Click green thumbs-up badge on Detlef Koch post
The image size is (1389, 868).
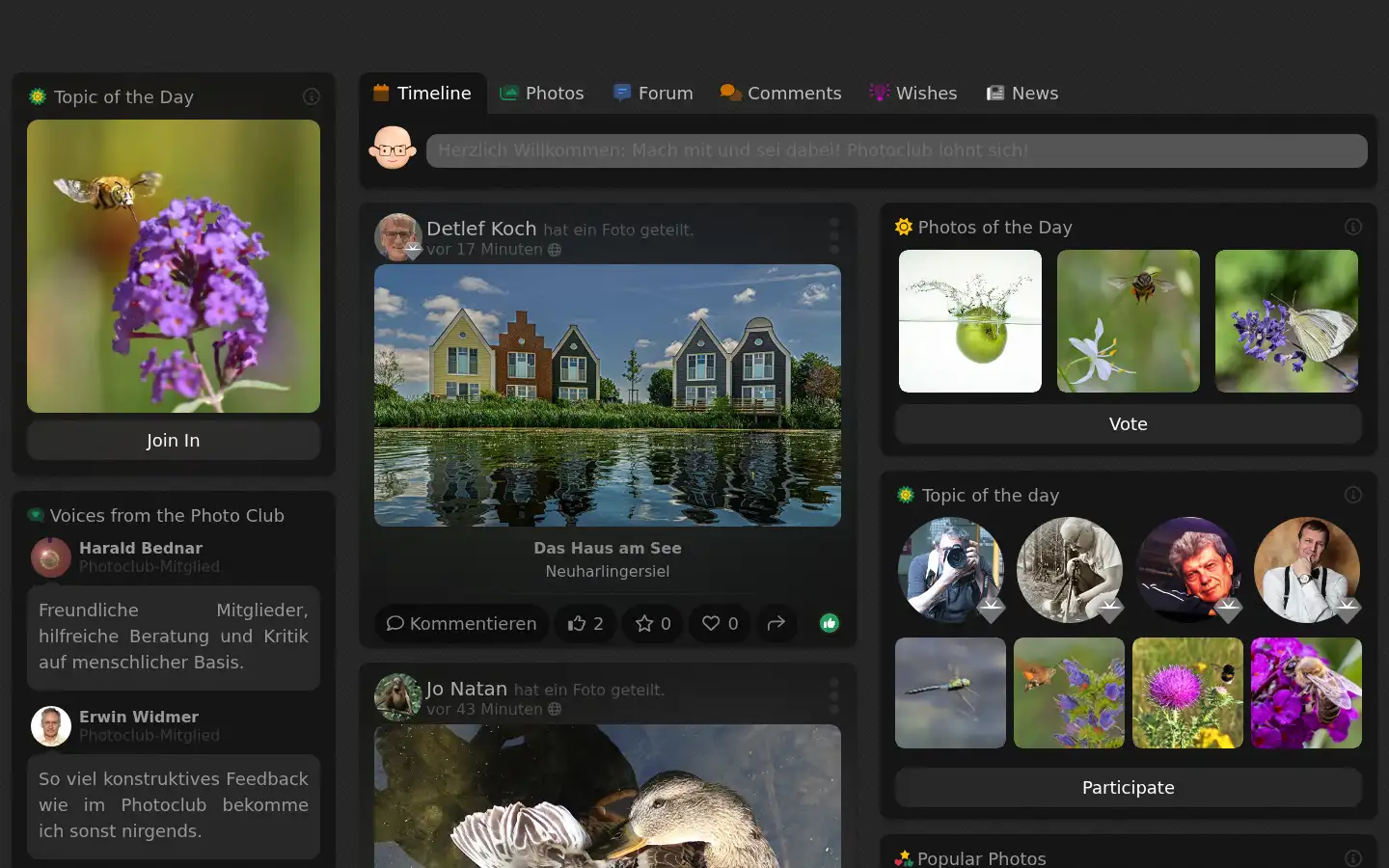830,623
